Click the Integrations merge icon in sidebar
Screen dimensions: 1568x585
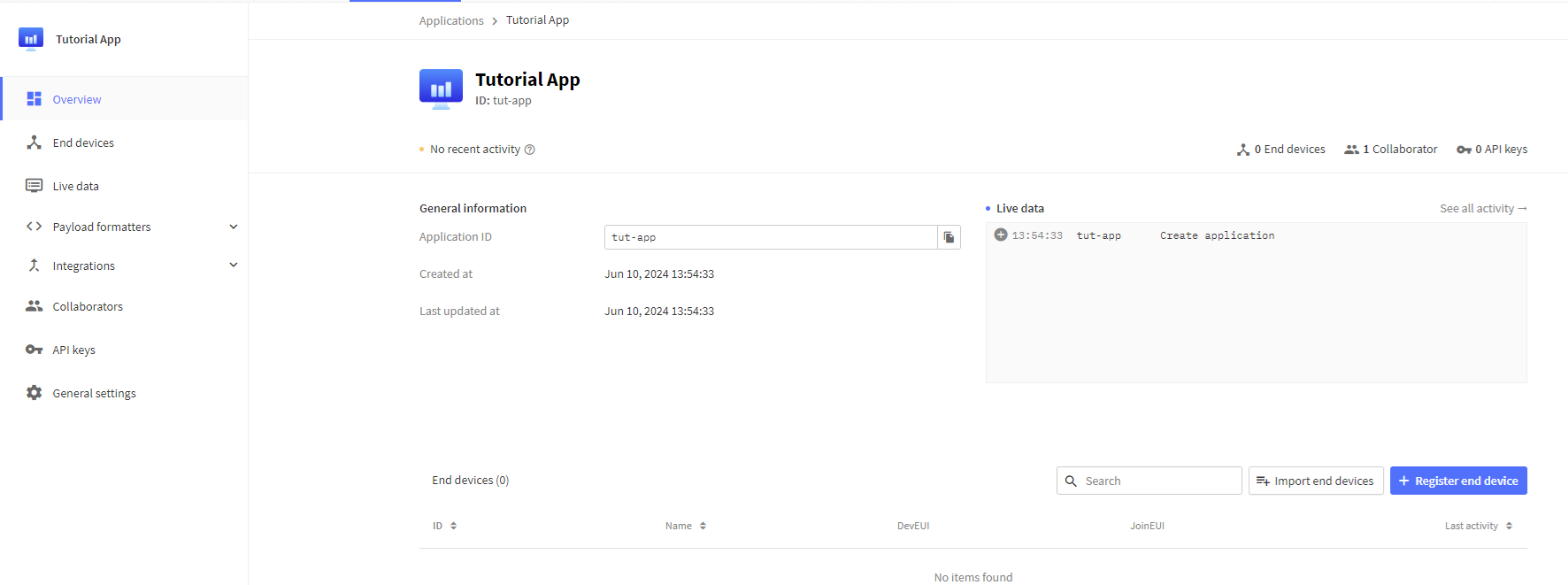(34, 266)
